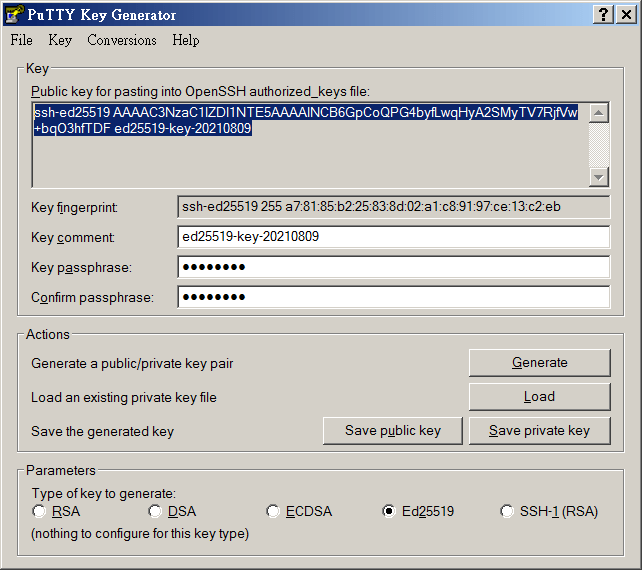
Task: Select the ECDSA key type
Action: (x=299, y=511)
